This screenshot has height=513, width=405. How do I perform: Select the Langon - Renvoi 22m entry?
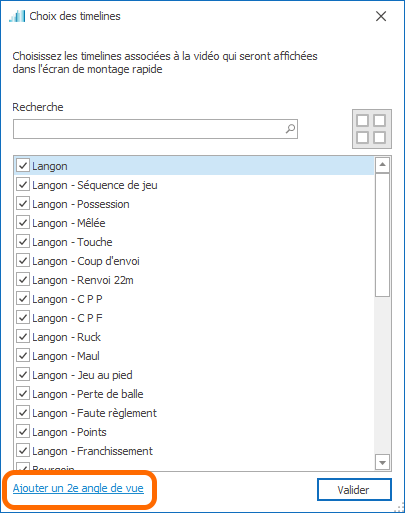click(194, 280)
